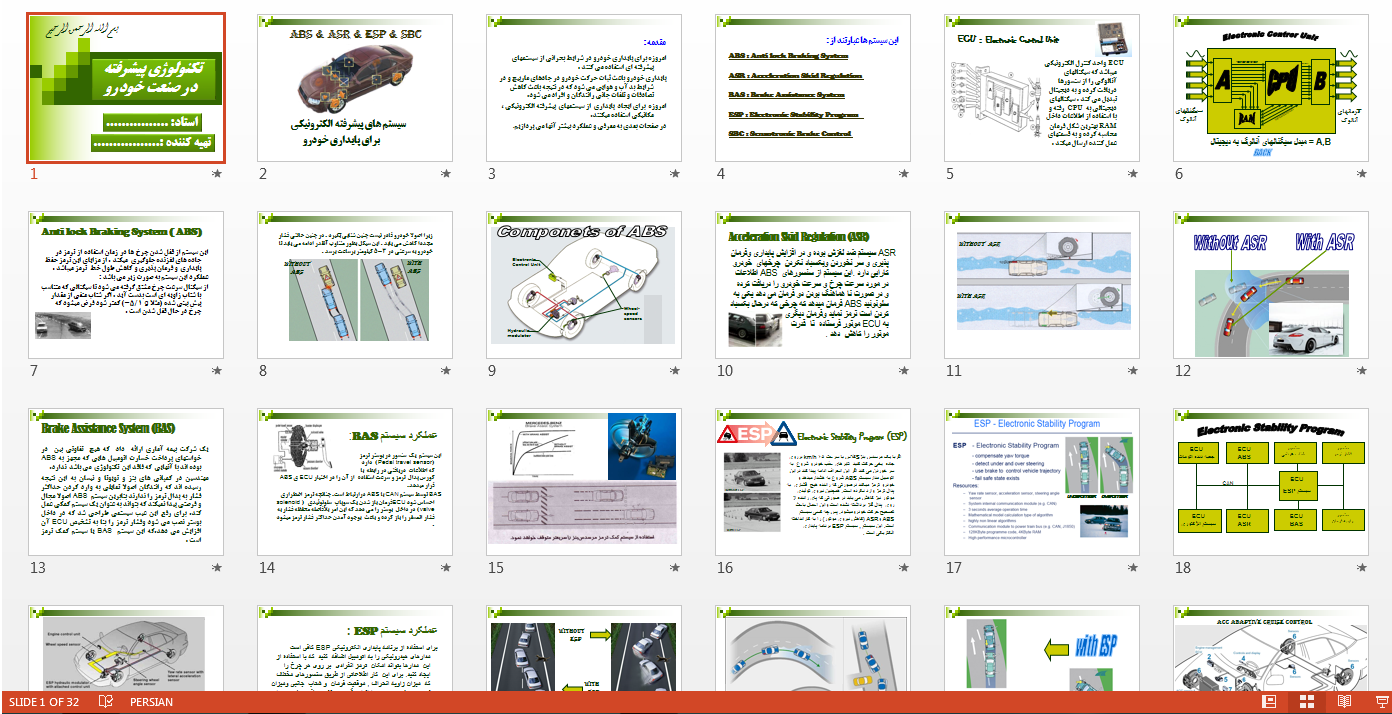Click the animation star under slide 14
This screenshot has height=714, width=1392.
446,567
